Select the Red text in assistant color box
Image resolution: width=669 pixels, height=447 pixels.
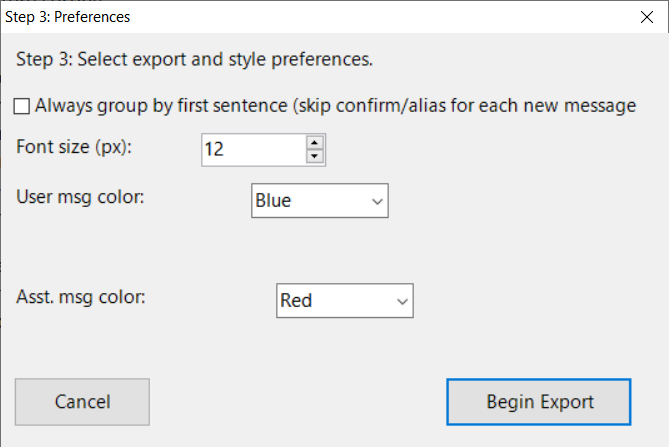click(x=296, y=300)
